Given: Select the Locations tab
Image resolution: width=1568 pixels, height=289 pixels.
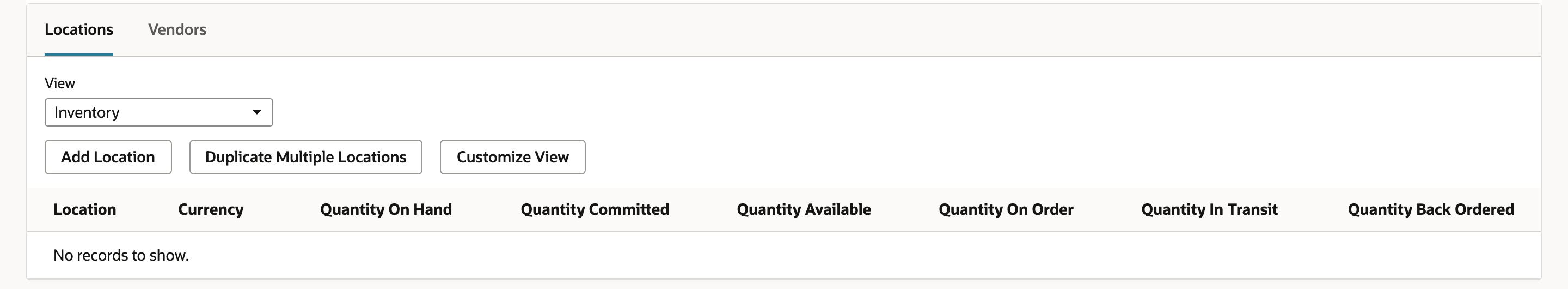Looking at the screenshot, I should pyautogui.click(x=78, y=29).
